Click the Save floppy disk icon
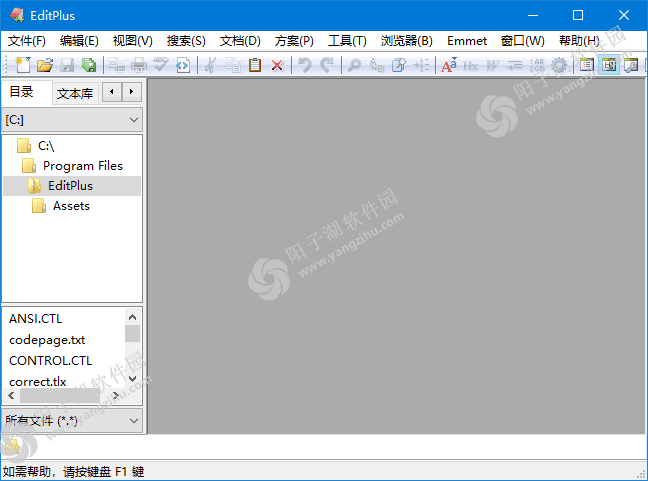648x481 pixels. tap(67, 65)
